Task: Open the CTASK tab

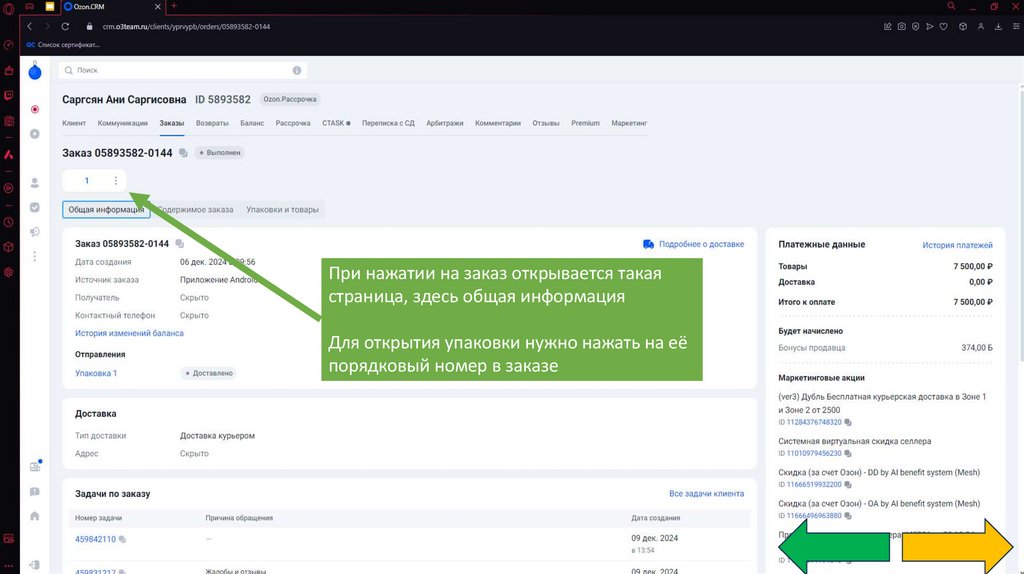Action: tap(336, 123)
